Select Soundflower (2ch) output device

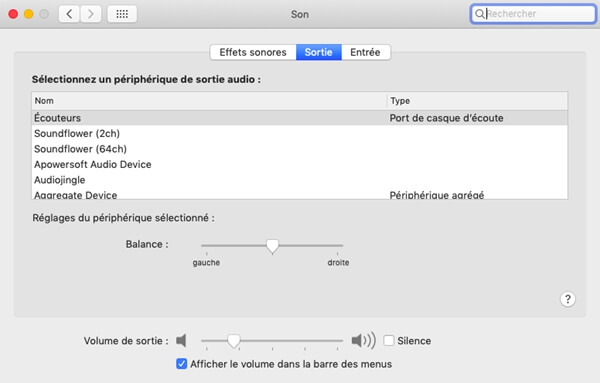(x=300, y=134)
